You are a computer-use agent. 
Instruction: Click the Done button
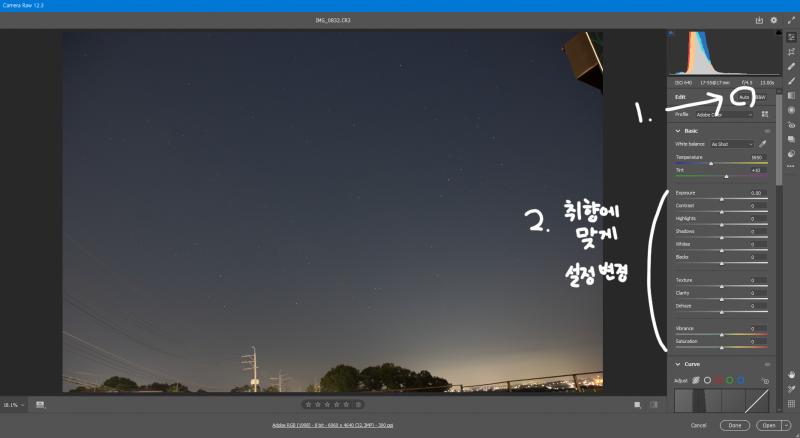[735, 425]
